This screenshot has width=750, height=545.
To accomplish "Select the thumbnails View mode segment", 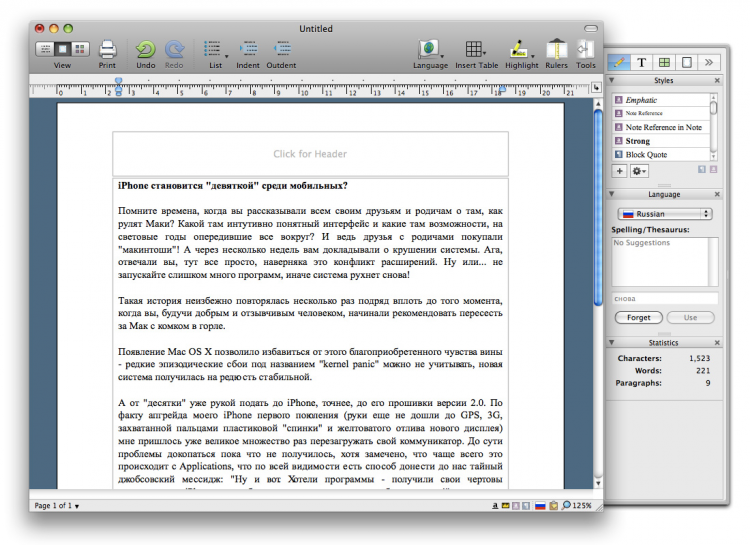I will click(x=80, y=49).
